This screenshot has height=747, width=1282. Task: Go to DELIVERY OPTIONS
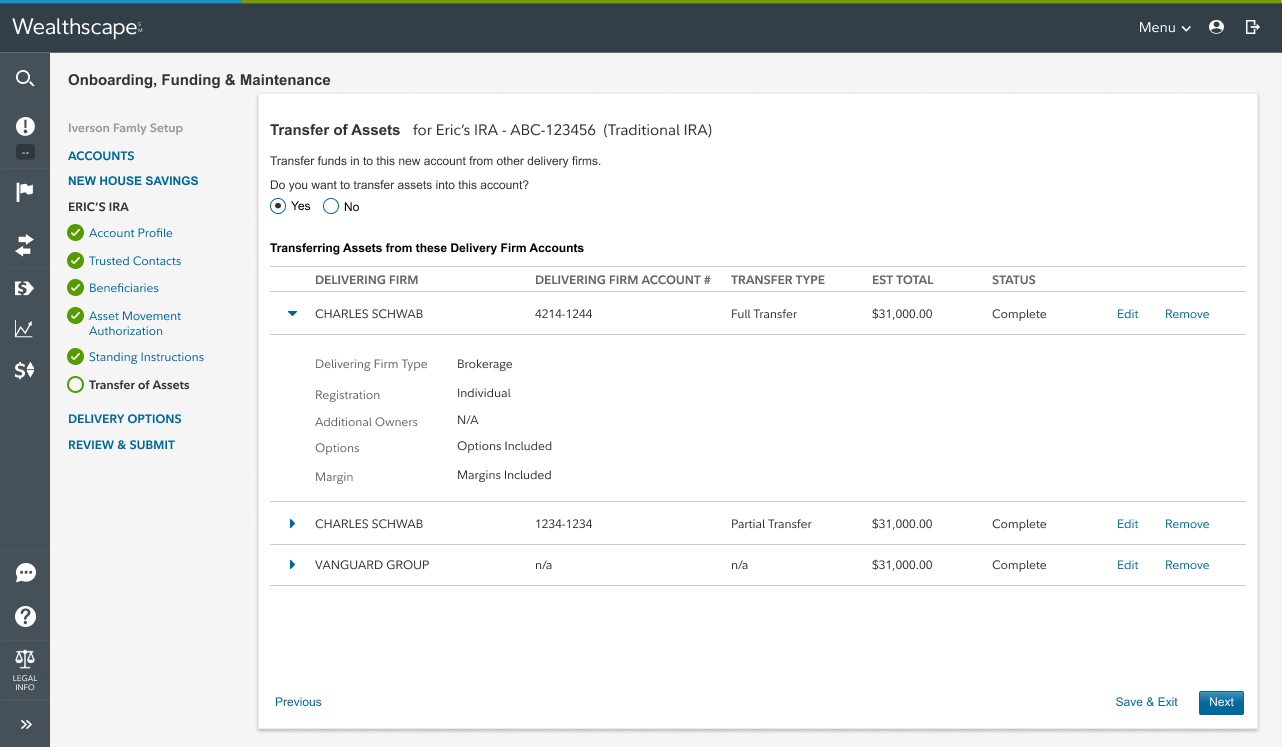[x=125, y=419]
